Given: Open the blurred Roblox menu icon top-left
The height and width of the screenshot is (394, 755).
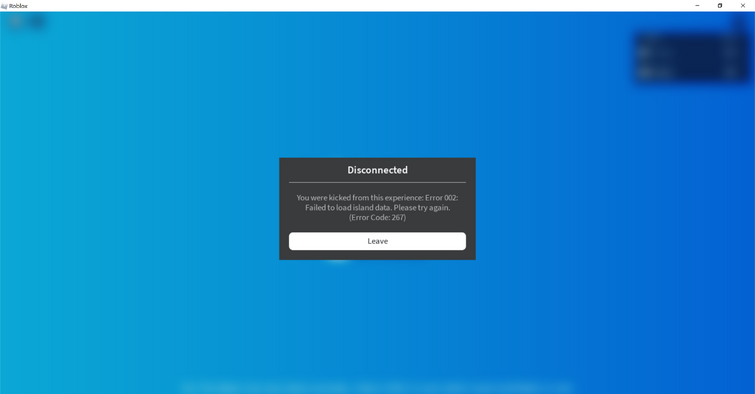Looking at the screenshot, I should 16,22.
